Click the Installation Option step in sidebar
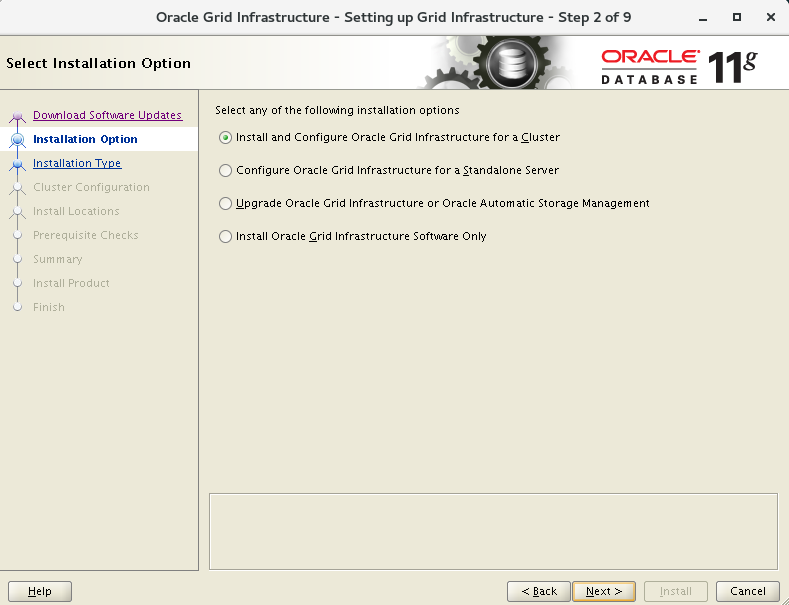 pyautogui.click(x=85, y=139)
